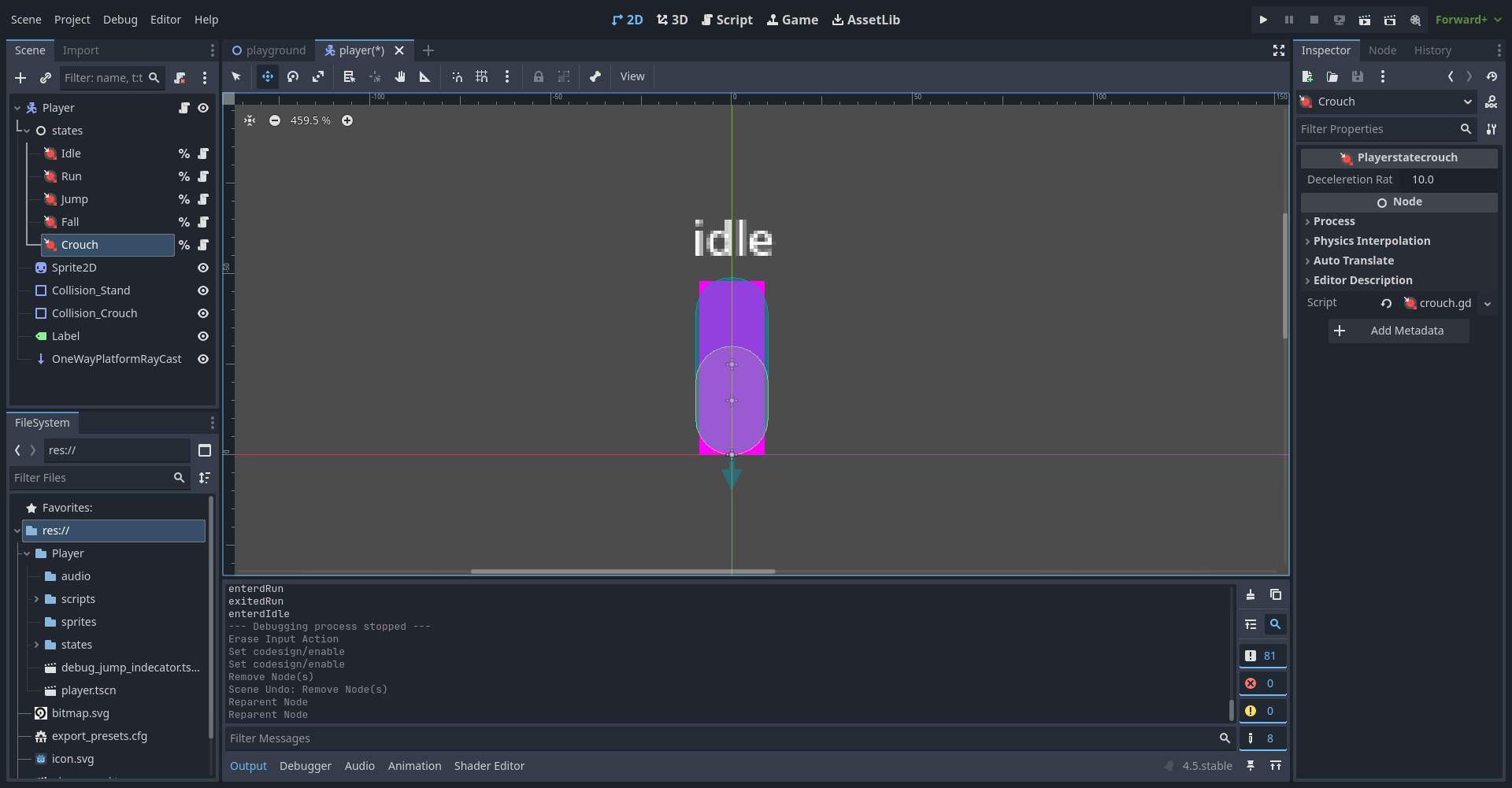
Task: Open the AssetLib workspace
Action: (866, 20)
